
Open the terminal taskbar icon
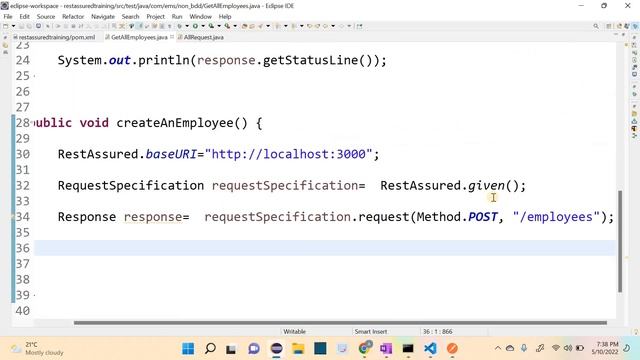[x=408, y=349]
